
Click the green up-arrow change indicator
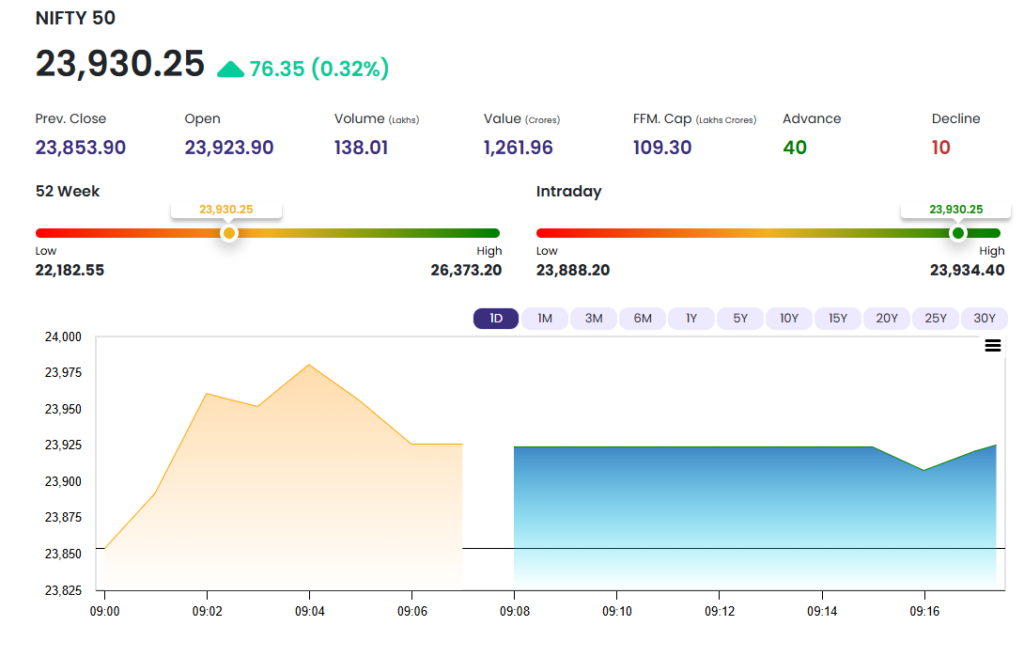tap(231, 69)
